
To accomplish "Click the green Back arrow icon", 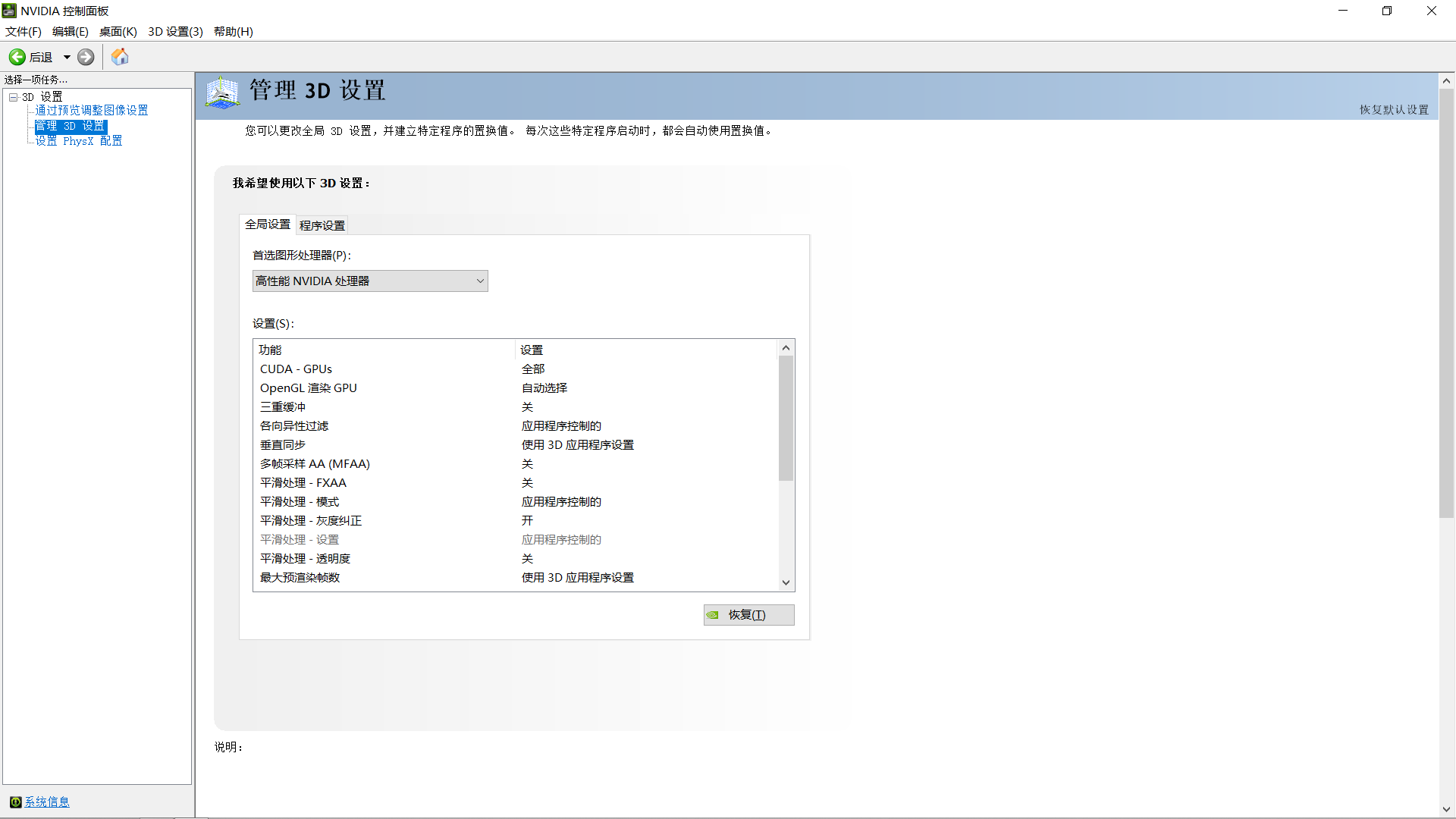I will click(x=17, y=57).
